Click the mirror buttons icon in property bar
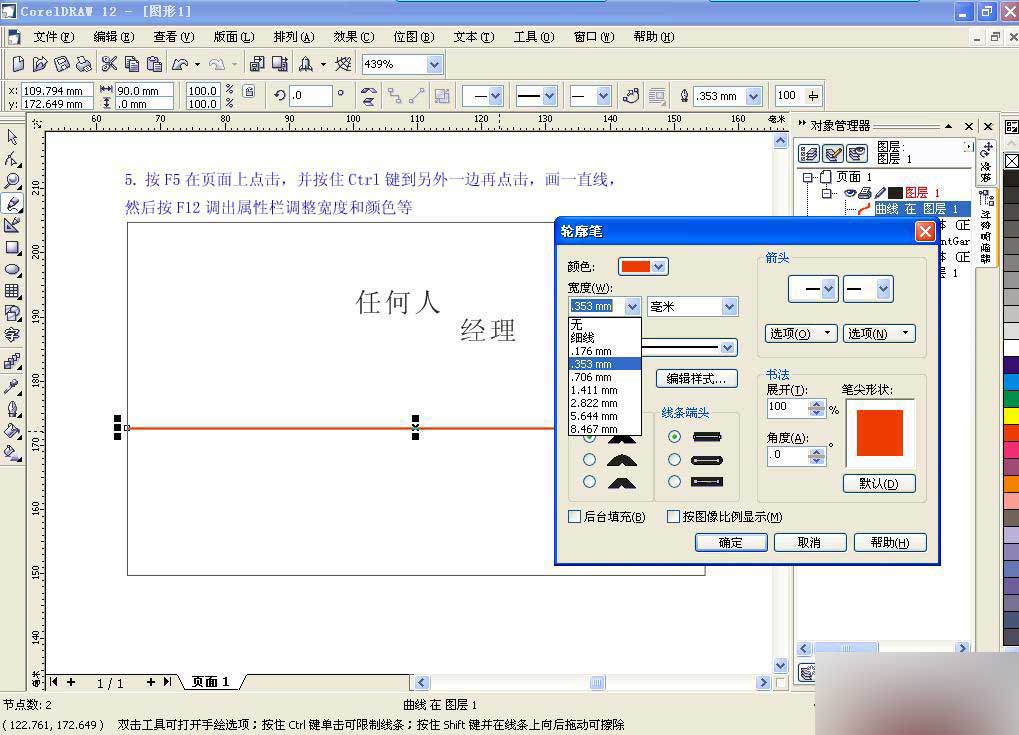The image size is (1019, 735). (368, 96)
